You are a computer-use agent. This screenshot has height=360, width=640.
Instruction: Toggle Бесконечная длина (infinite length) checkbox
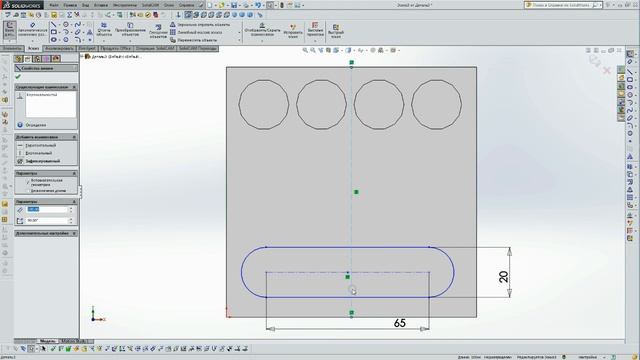[28, 191]
